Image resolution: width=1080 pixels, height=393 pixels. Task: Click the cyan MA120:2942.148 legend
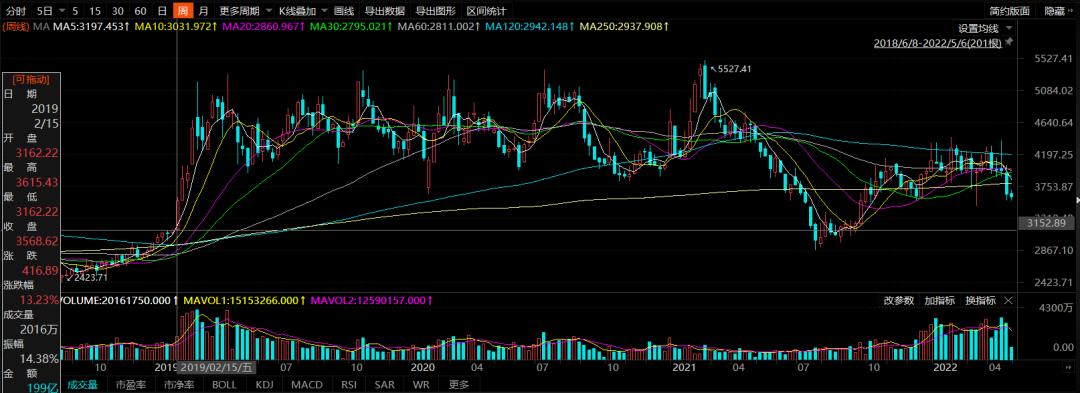tap(529, 27)
